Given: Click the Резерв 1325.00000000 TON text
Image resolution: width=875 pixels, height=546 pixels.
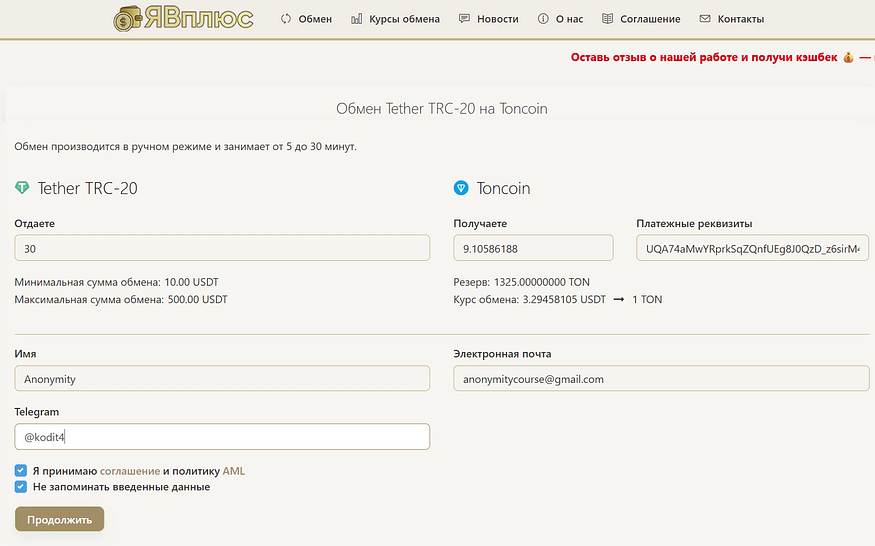Looking at the screenshot, I should pos(522,282).
